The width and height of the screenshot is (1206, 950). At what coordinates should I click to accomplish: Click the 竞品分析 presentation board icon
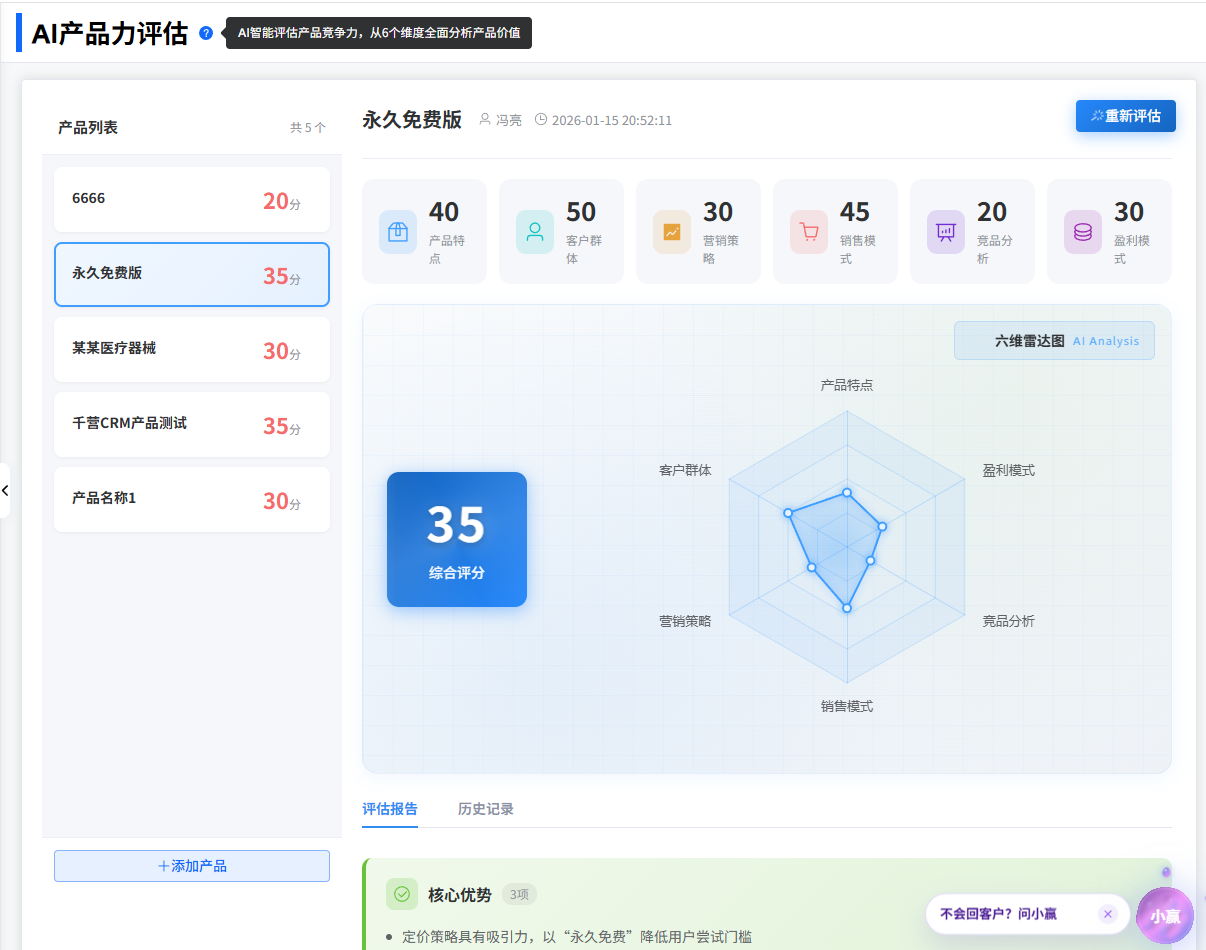tap(946, 232)
